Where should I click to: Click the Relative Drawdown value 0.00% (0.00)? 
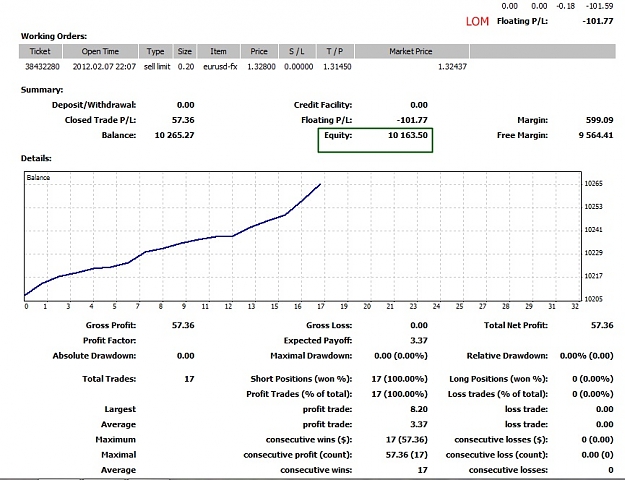(586, 356)
